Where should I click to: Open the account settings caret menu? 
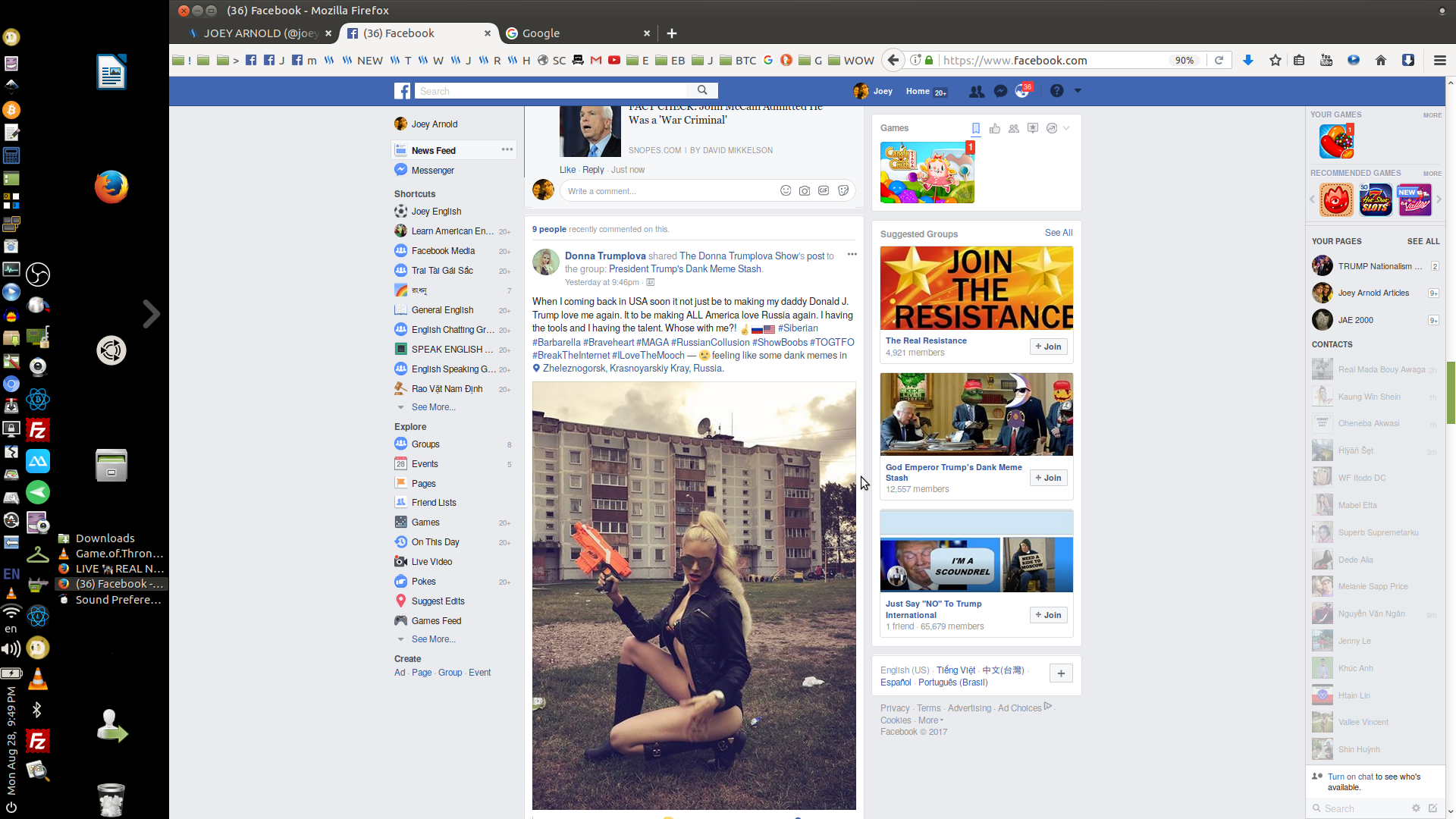[x=1077, y=90]
